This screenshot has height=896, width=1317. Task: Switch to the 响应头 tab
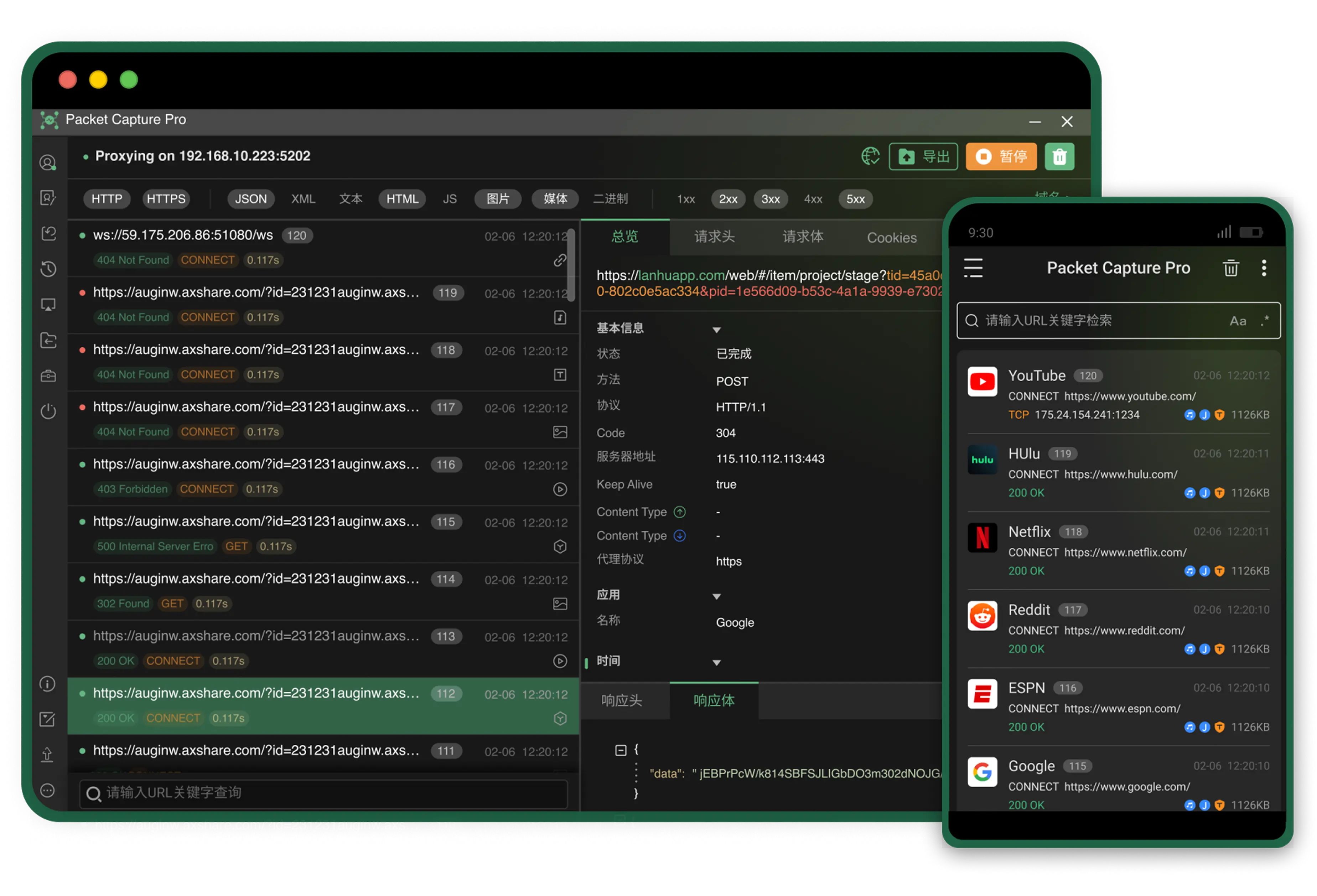(622, 701)
